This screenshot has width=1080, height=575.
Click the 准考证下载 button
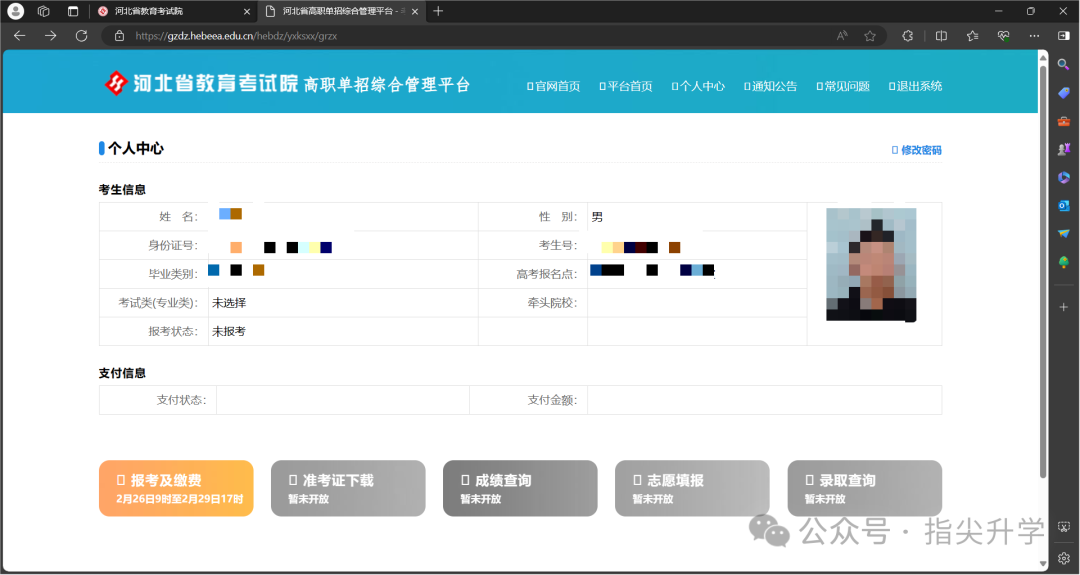(x=349, y=488)
